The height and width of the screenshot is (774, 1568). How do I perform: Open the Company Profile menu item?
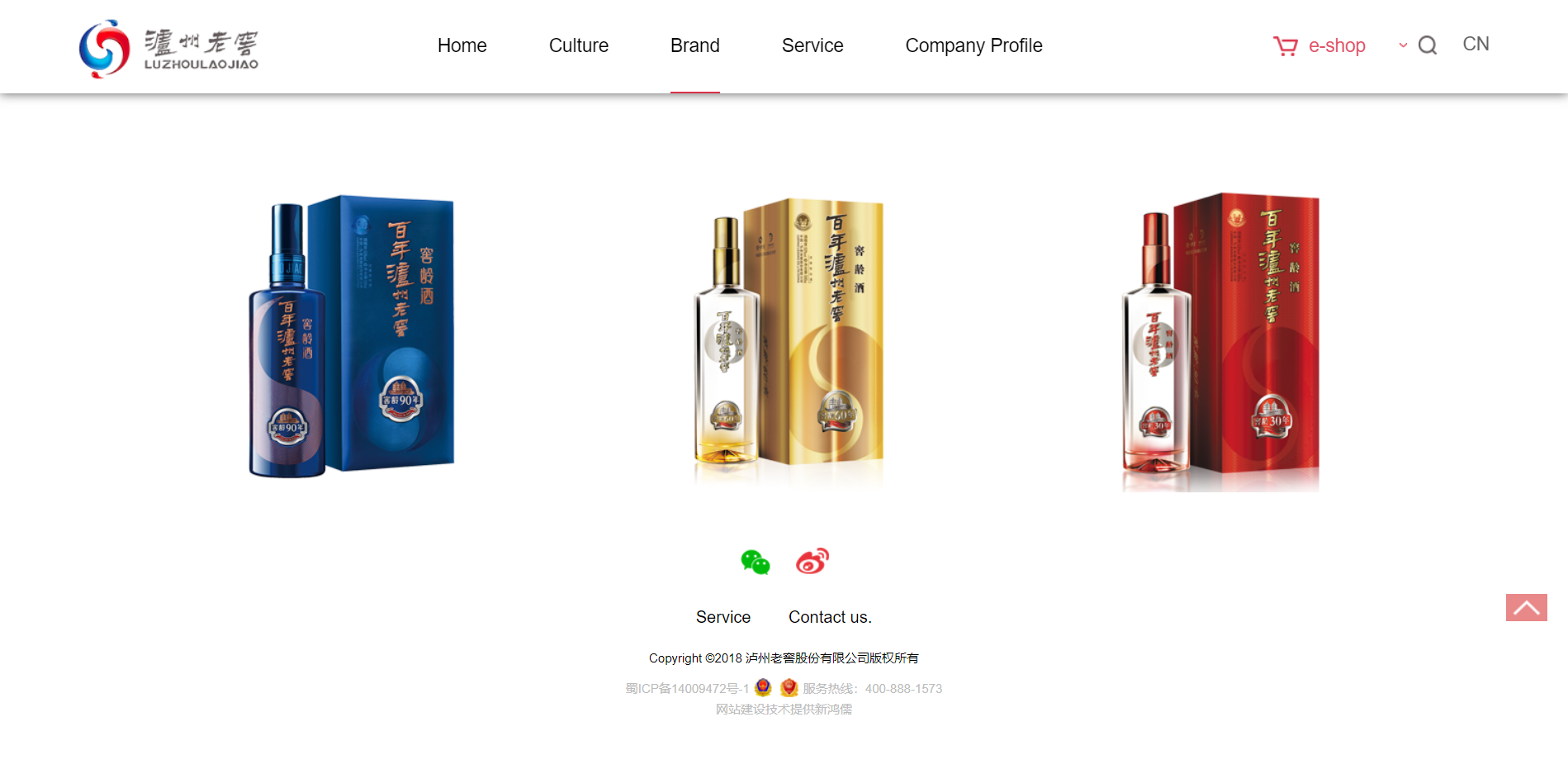973,45
